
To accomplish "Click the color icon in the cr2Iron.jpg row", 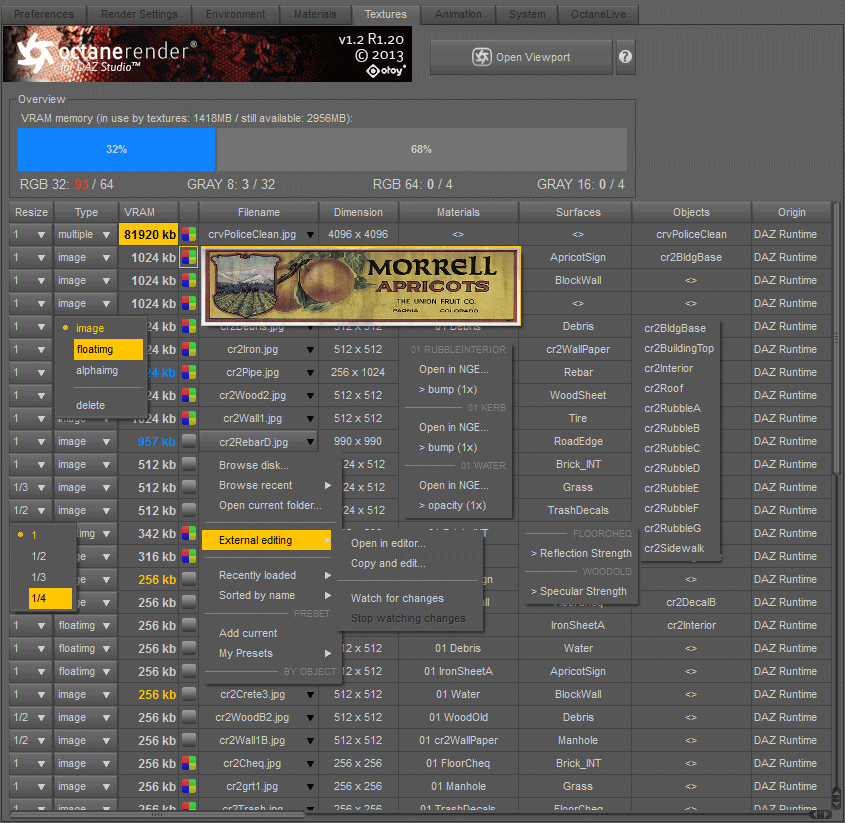I will (189, 349).
